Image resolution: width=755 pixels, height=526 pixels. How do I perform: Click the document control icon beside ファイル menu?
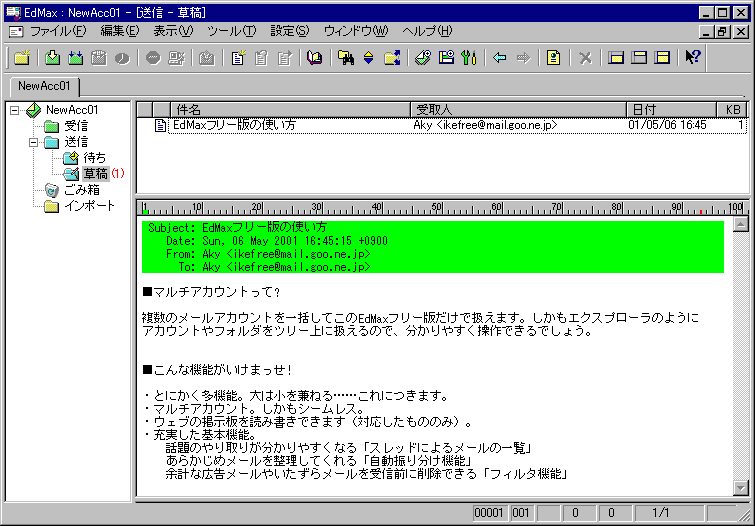pos(16,32)
